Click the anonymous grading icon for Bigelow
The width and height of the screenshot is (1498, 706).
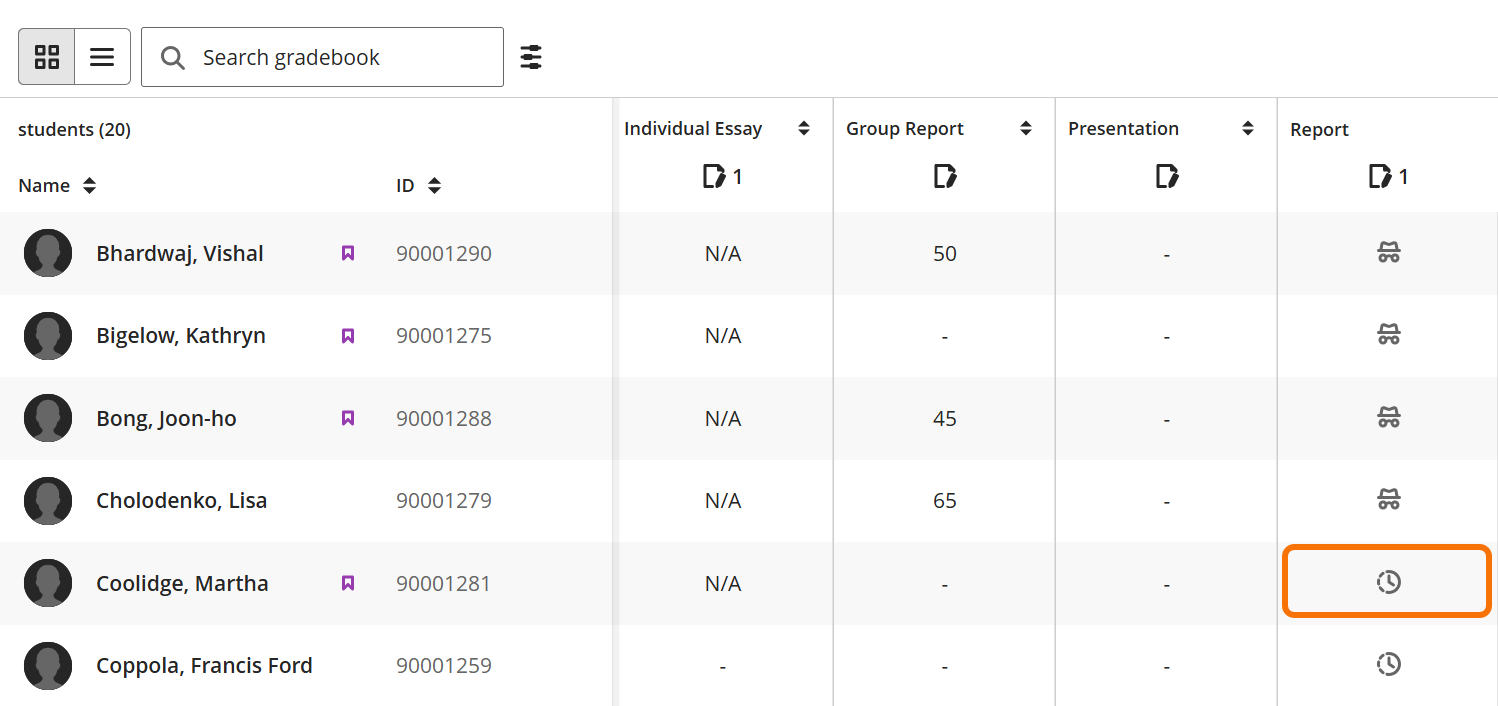pos(1388,335)
